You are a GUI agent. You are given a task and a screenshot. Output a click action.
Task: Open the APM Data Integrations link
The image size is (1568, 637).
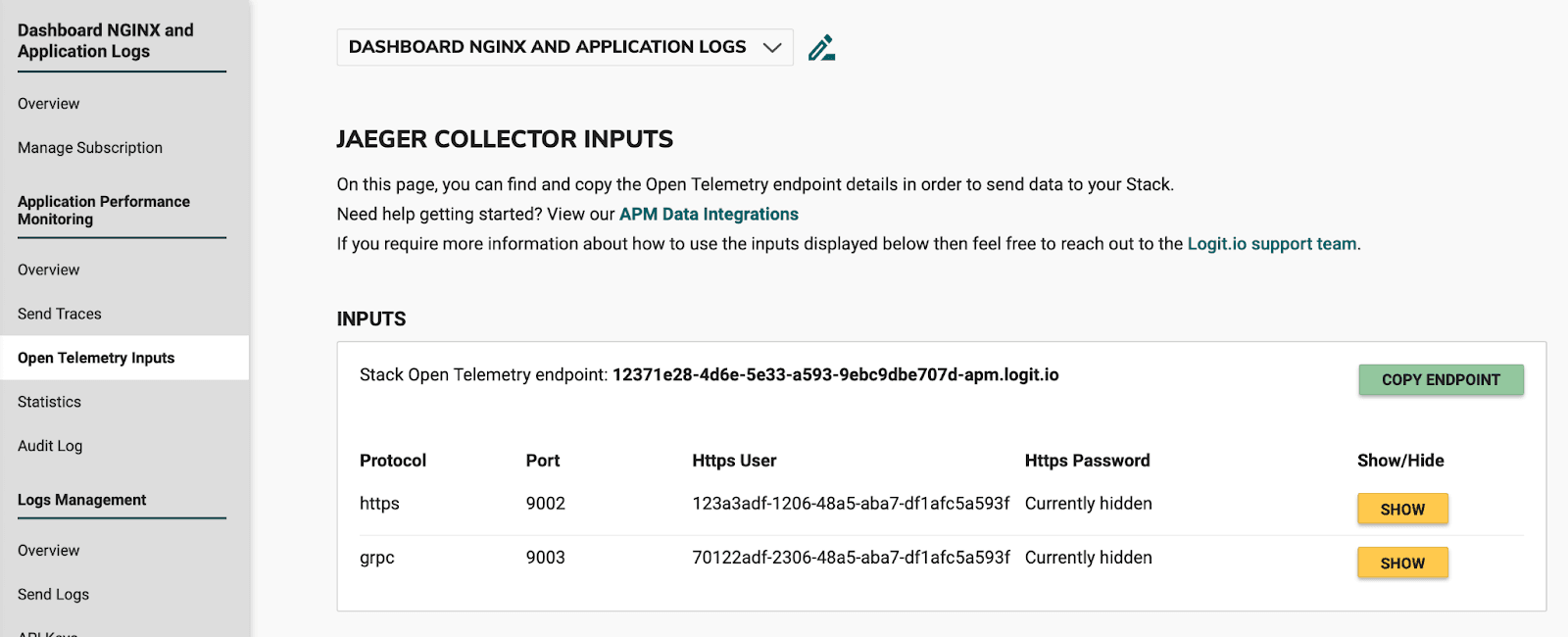[709, 215]
